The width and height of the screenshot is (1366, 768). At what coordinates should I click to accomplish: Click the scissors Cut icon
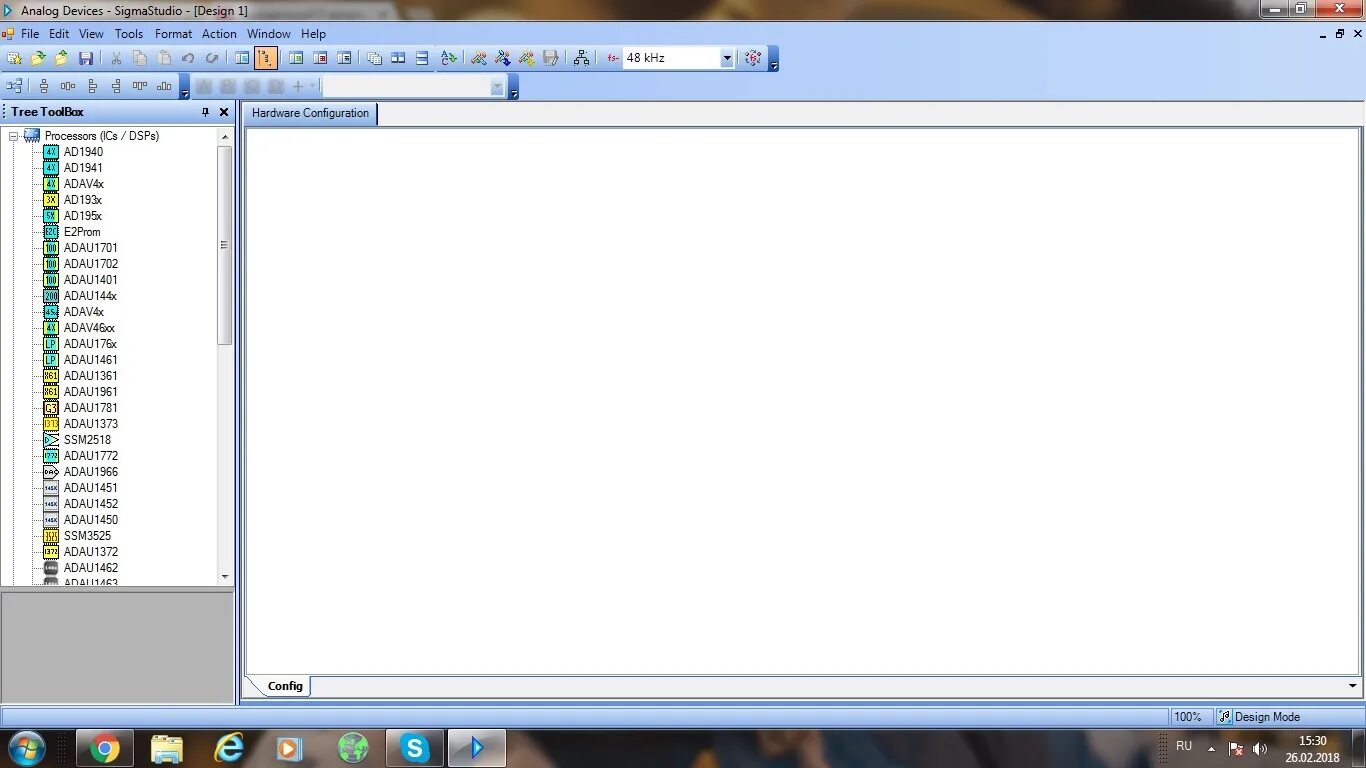pos(116,58)
